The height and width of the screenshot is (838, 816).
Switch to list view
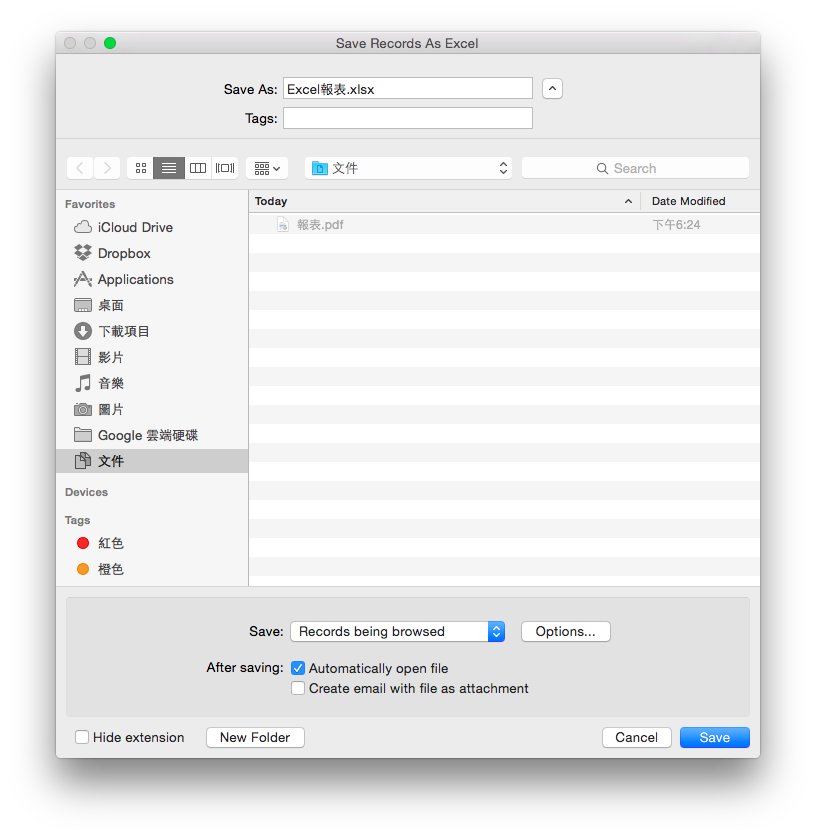(x=169, y=168)
